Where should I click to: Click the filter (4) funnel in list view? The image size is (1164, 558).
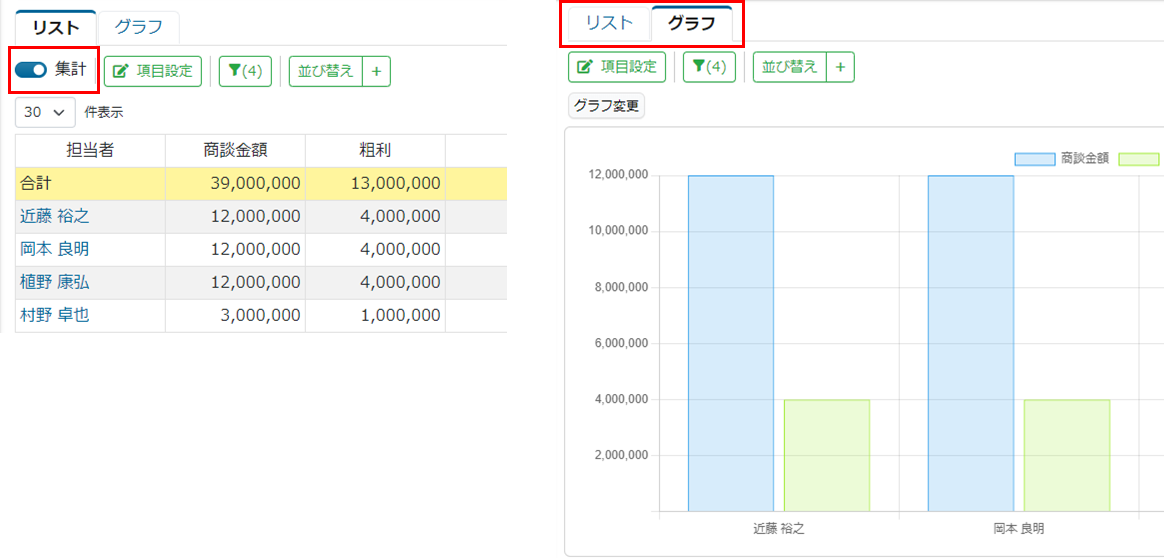(x=245, y=71)
